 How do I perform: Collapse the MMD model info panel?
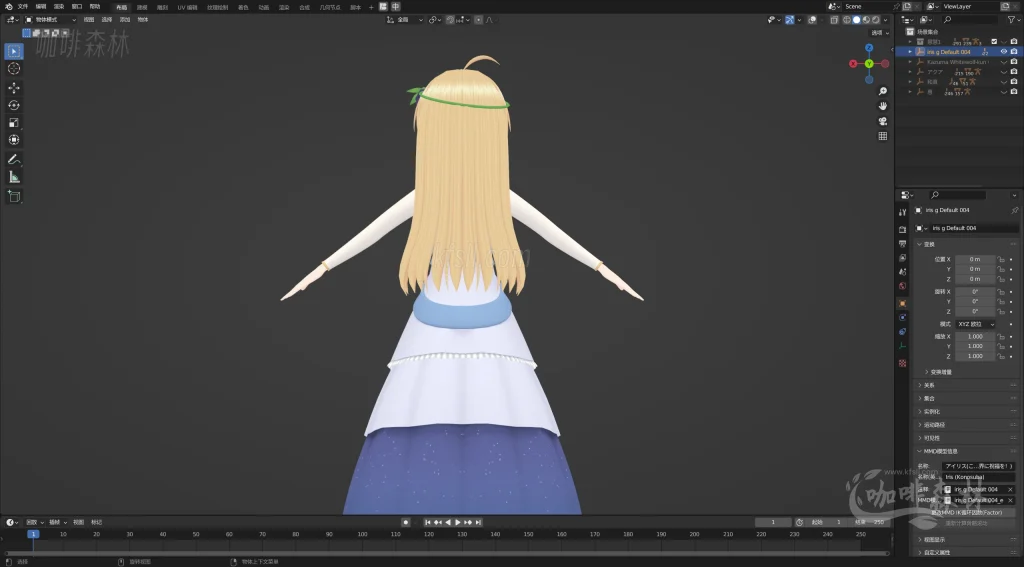[937, 451]
